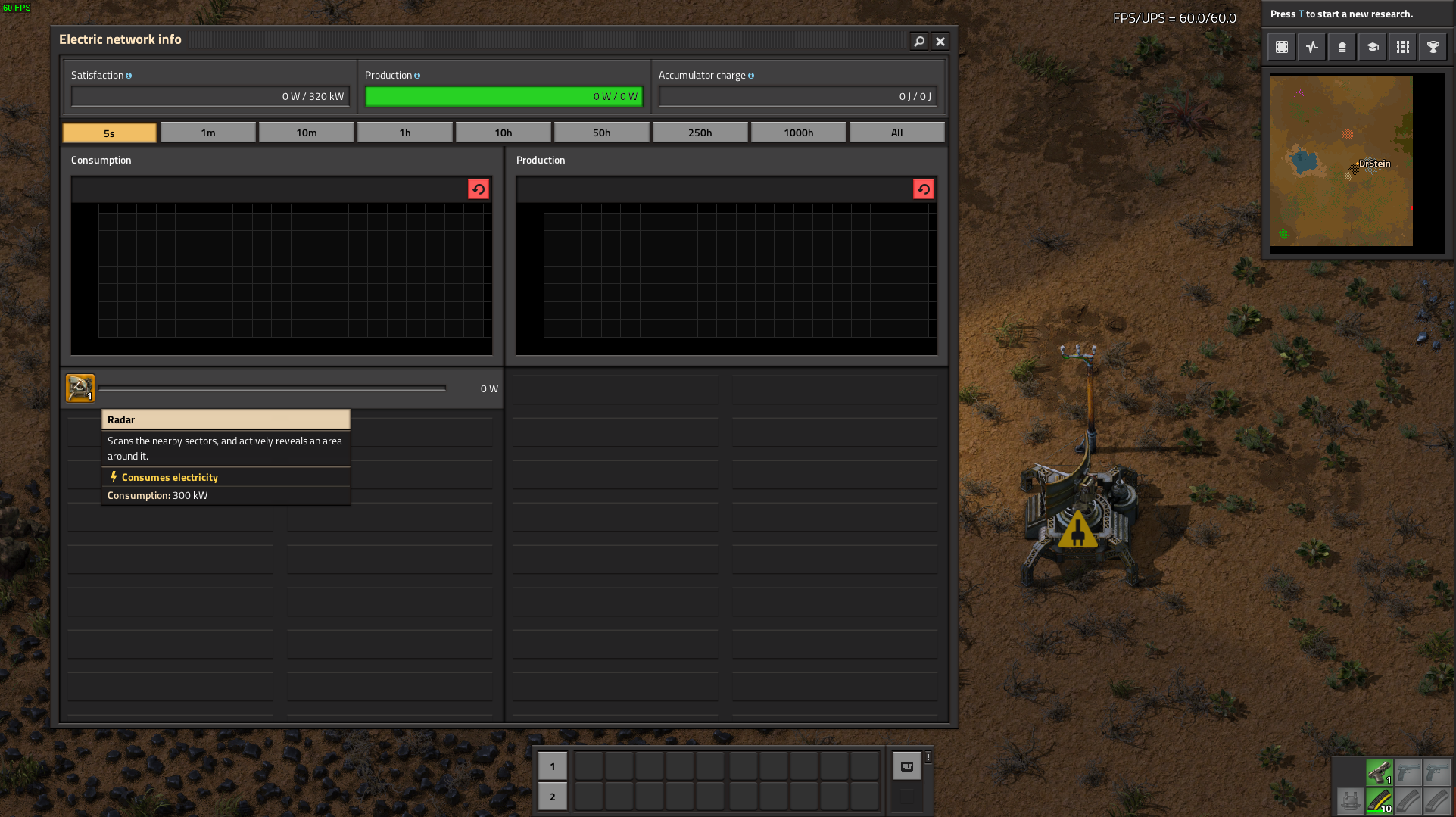Select the 1000h time range tab
This screenshot has height=817, width=1456.
click(799, 133)
